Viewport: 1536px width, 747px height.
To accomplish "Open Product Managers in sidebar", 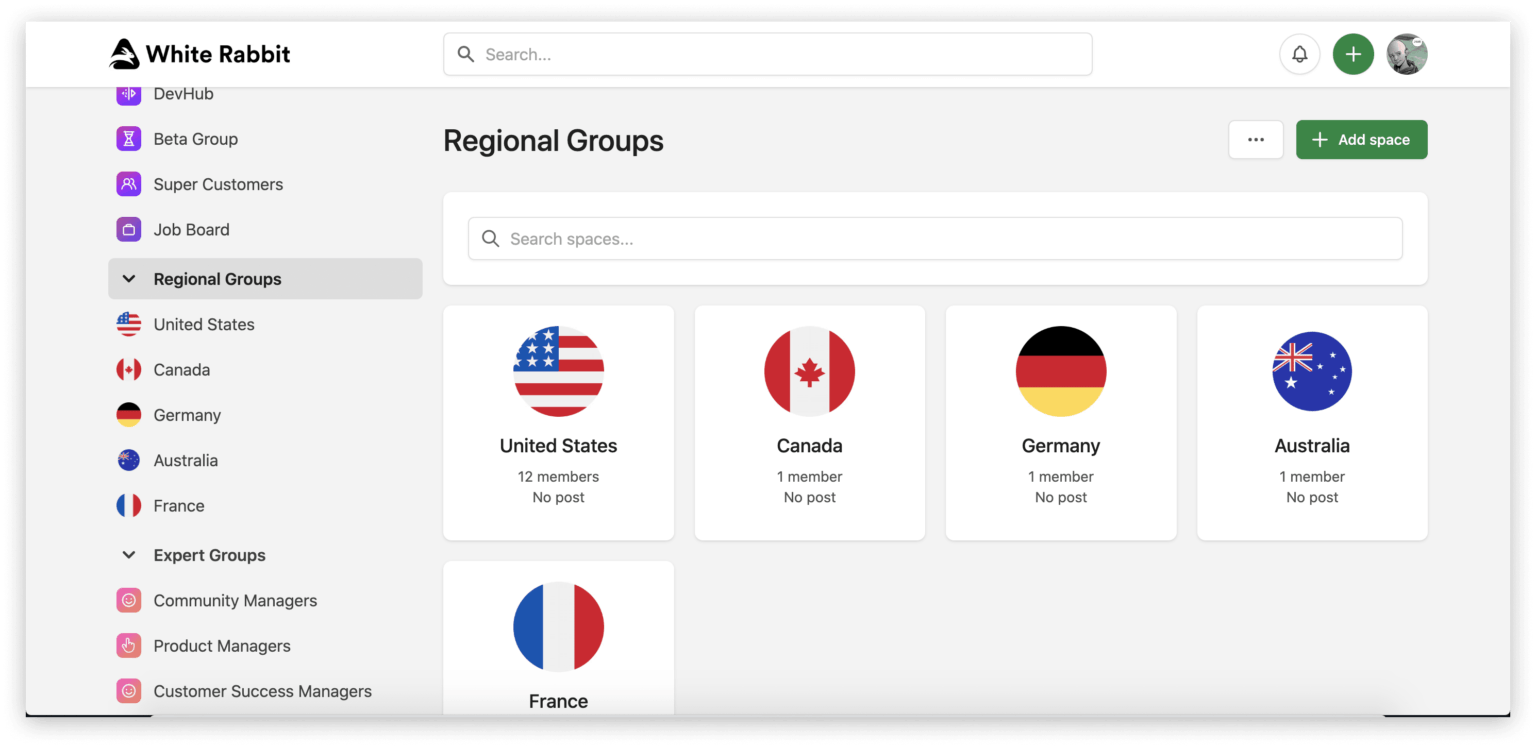I will click(x=222, y=646).
